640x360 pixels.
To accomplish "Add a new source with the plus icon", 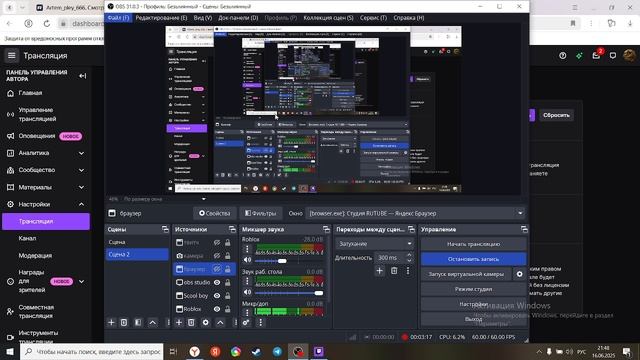I will tap(179, 322).
